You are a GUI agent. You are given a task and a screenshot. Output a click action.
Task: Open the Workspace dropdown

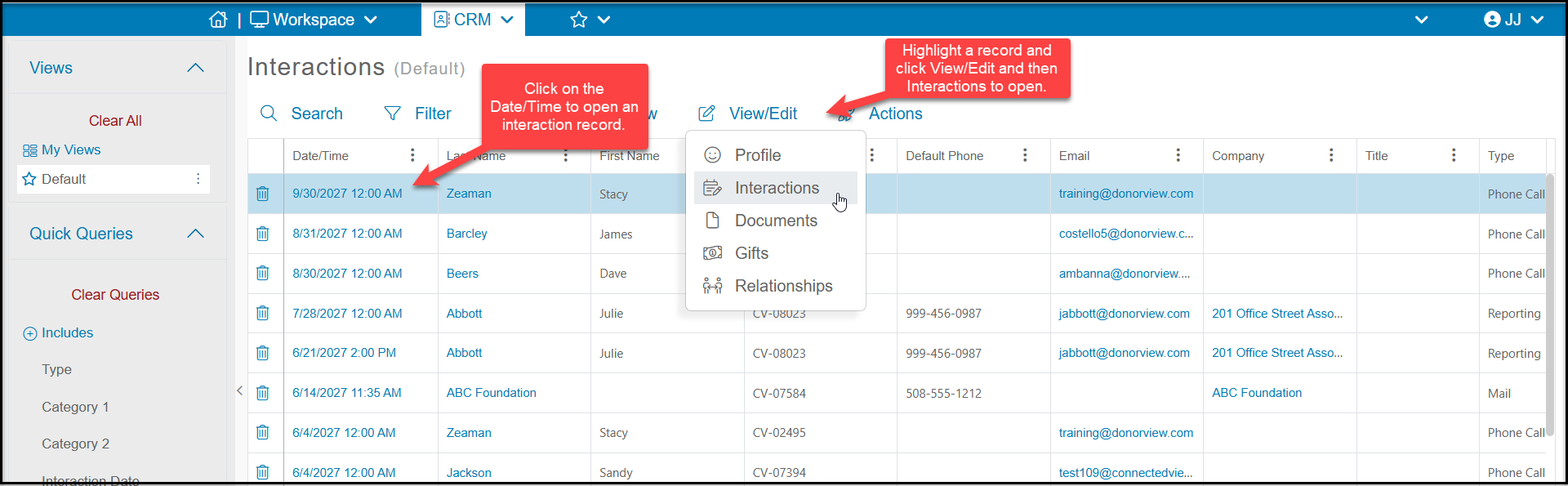[x=314, y=20]
